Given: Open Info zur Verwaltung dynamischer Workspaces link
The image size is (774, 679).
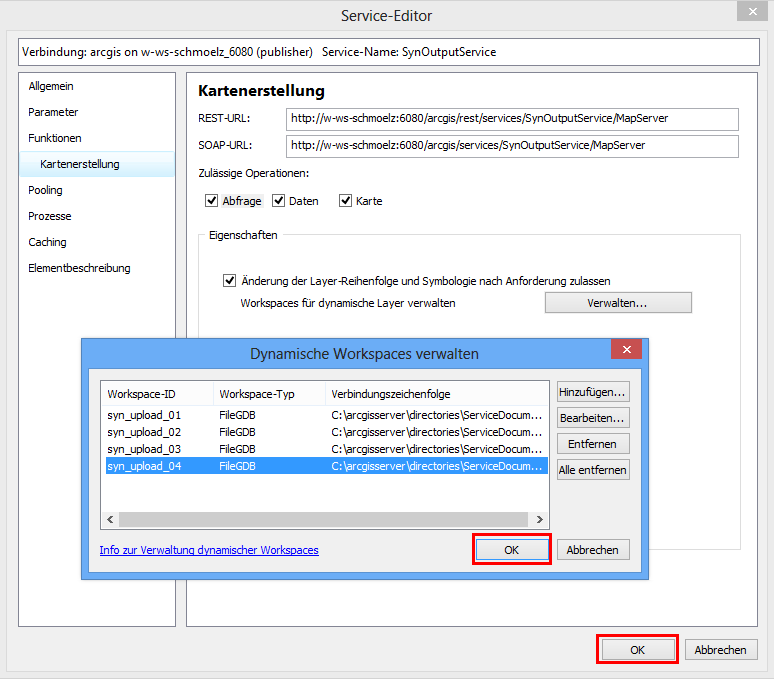Looking at the screenshot, I should point(209,550).
